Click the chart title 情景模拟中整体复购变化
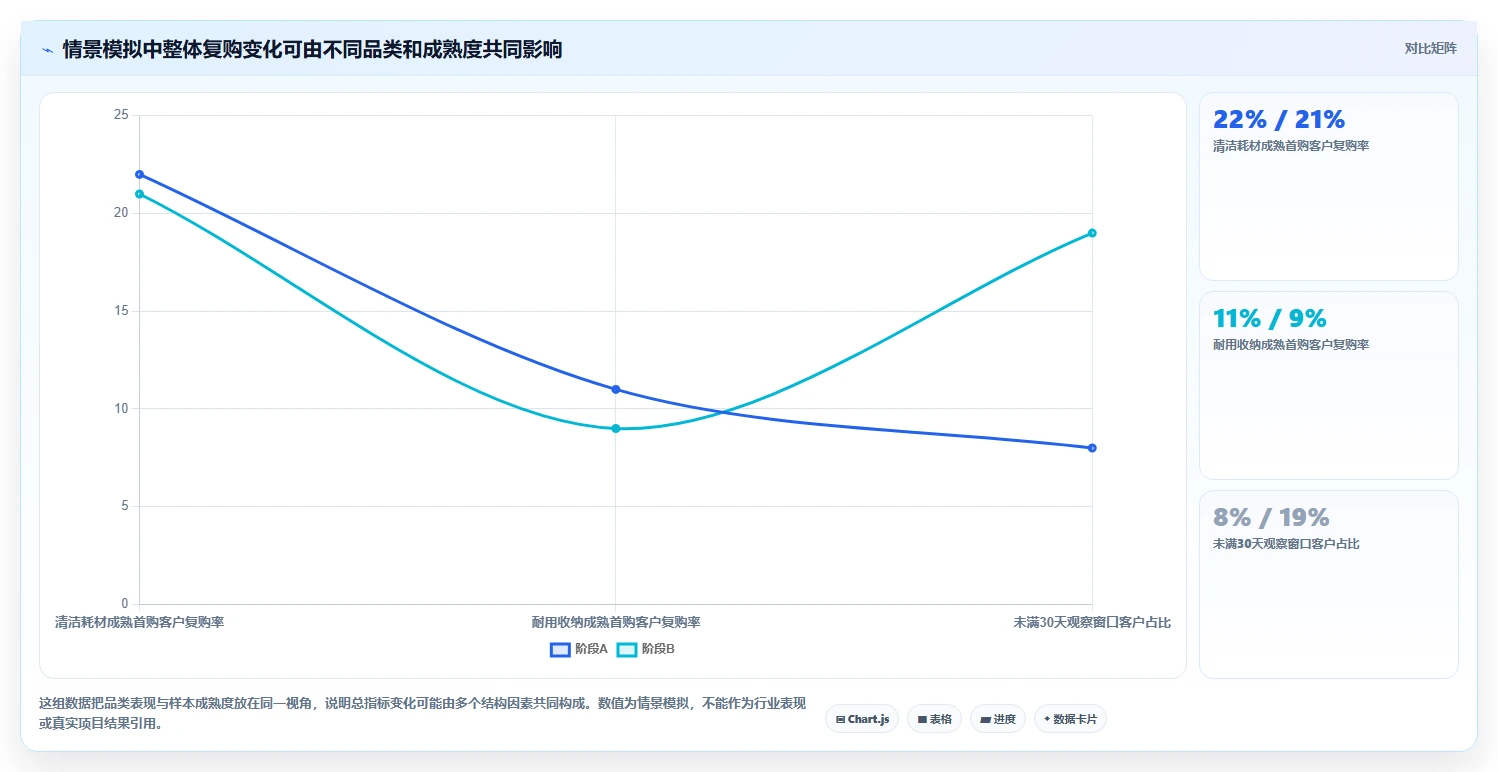Screen dimensions: 1498x772 (312, 50)
